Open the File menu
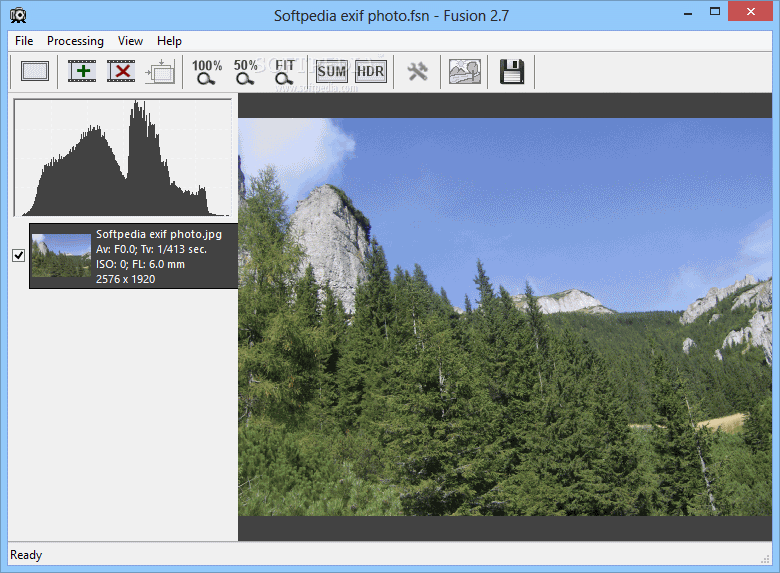This screenshot has width=780, height=573. [x=24, y=41]
